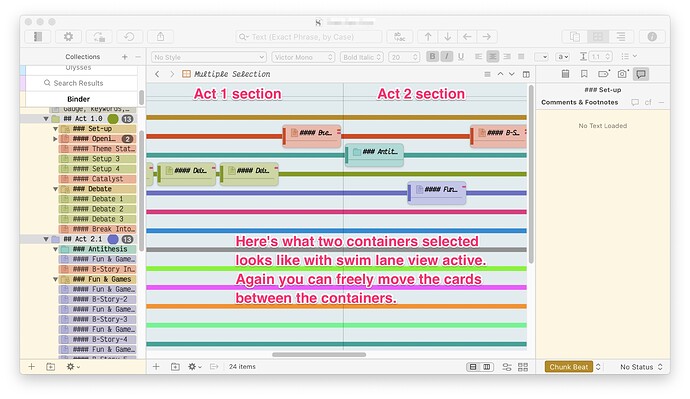This screenshot has width=690, height=399.
Task: Click the move left arrow in toolbar
Action: [467, 37]
